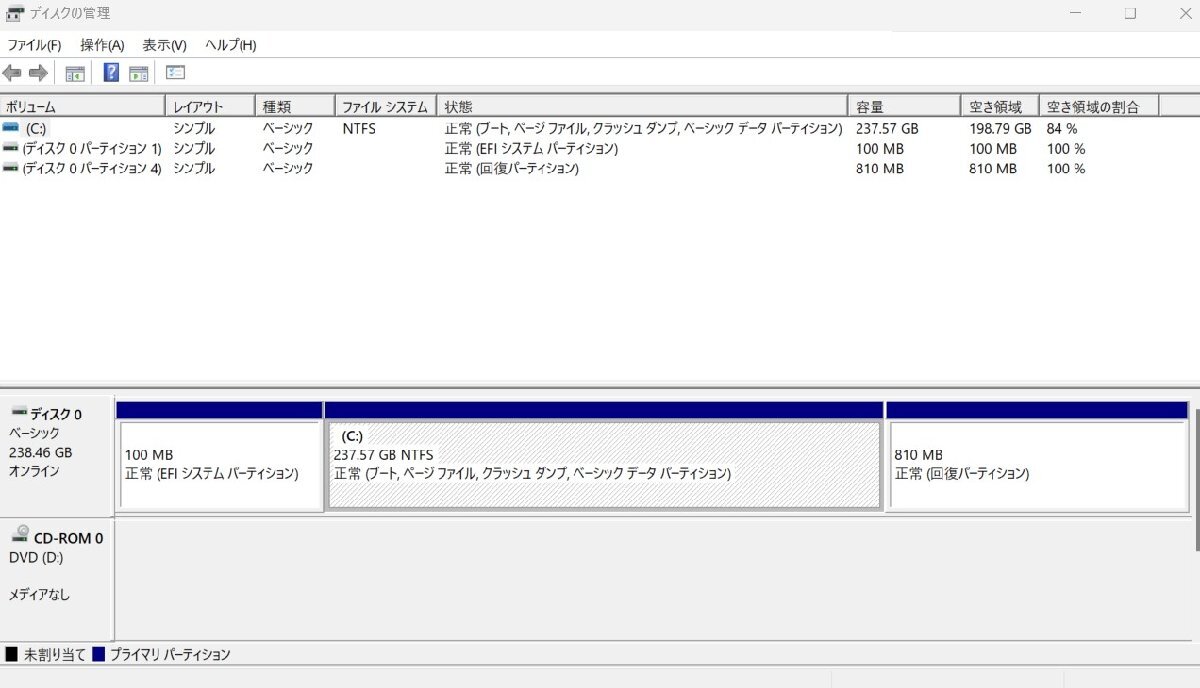Open the 表示(V) menu
Screen dimensions: 1200x688
pyautogui.click(x=164, y=45)
